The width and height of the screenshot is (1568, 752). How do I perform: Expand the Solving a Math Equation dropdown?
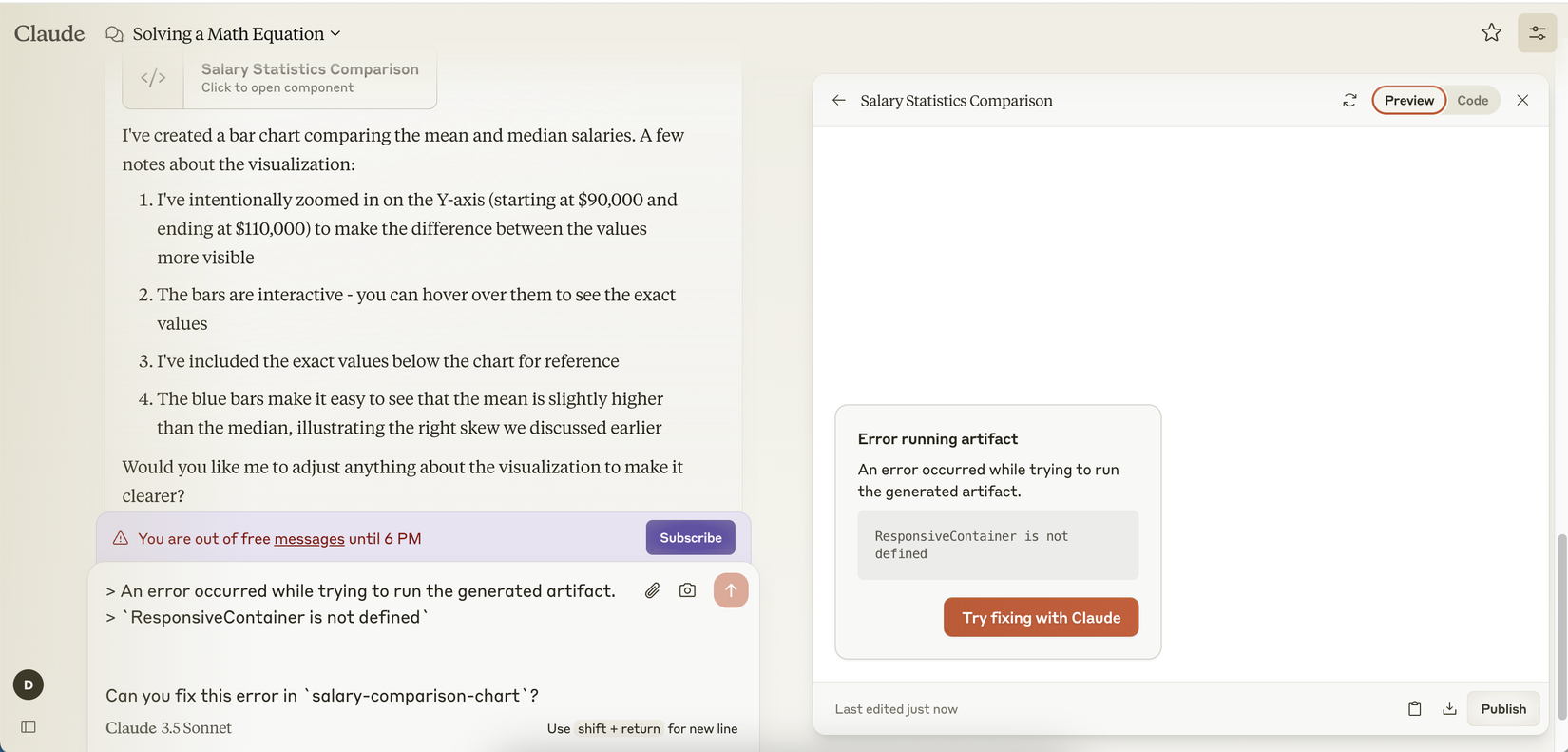click(237, 34)
